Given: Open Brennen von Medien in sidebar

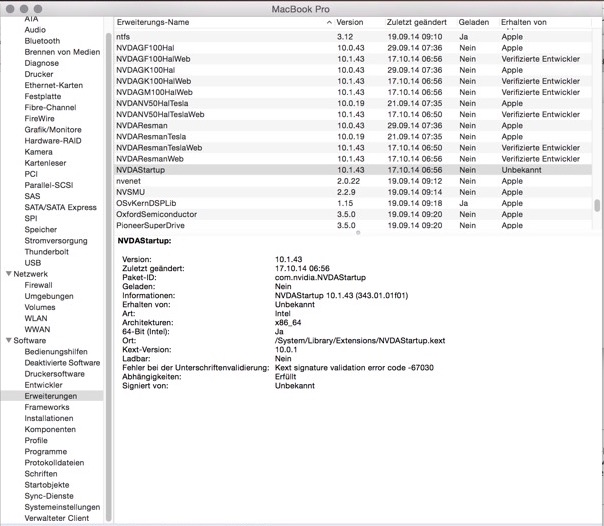Looking at the screenshot, I should pos(62,52).
